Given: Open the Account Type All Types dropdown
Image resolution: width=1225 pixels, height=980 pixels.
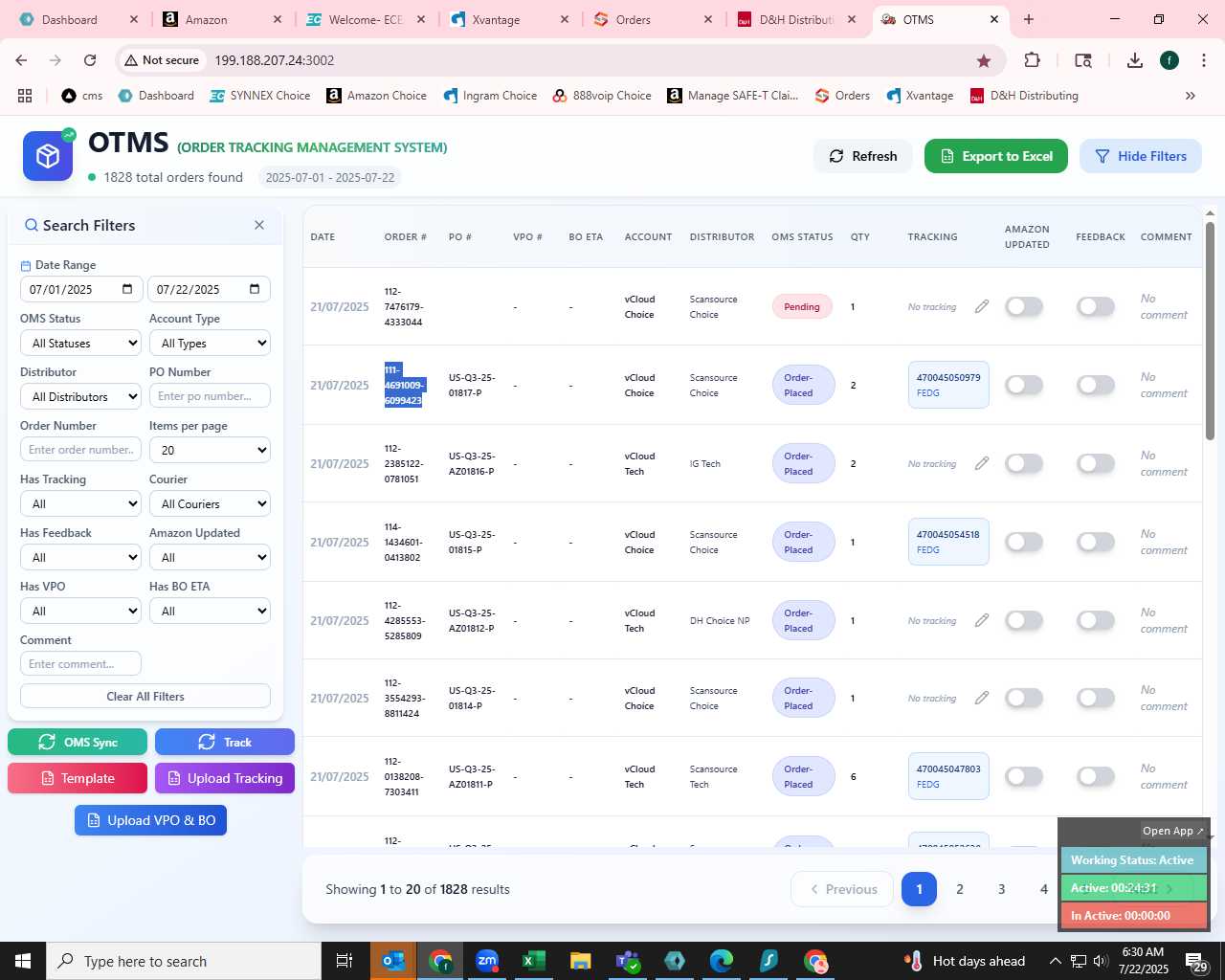Looking at the screenshot, I should click(x=210, y=343).
